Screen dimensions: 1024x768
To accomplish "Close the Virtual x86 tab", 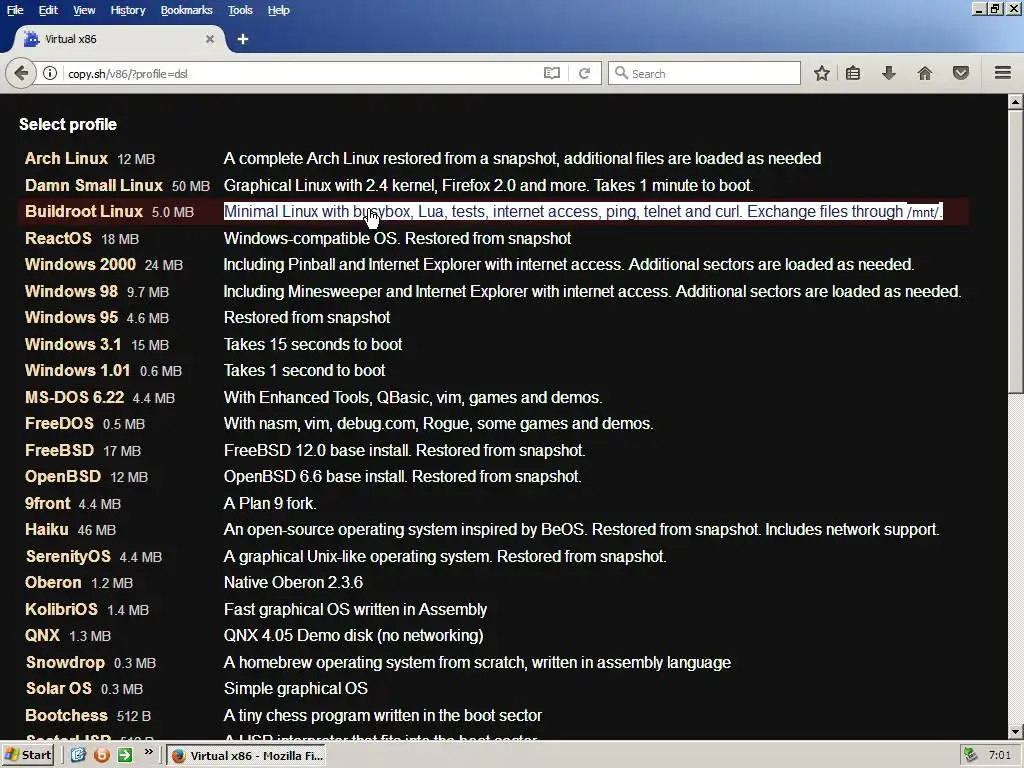I will (x=210, y=39).
